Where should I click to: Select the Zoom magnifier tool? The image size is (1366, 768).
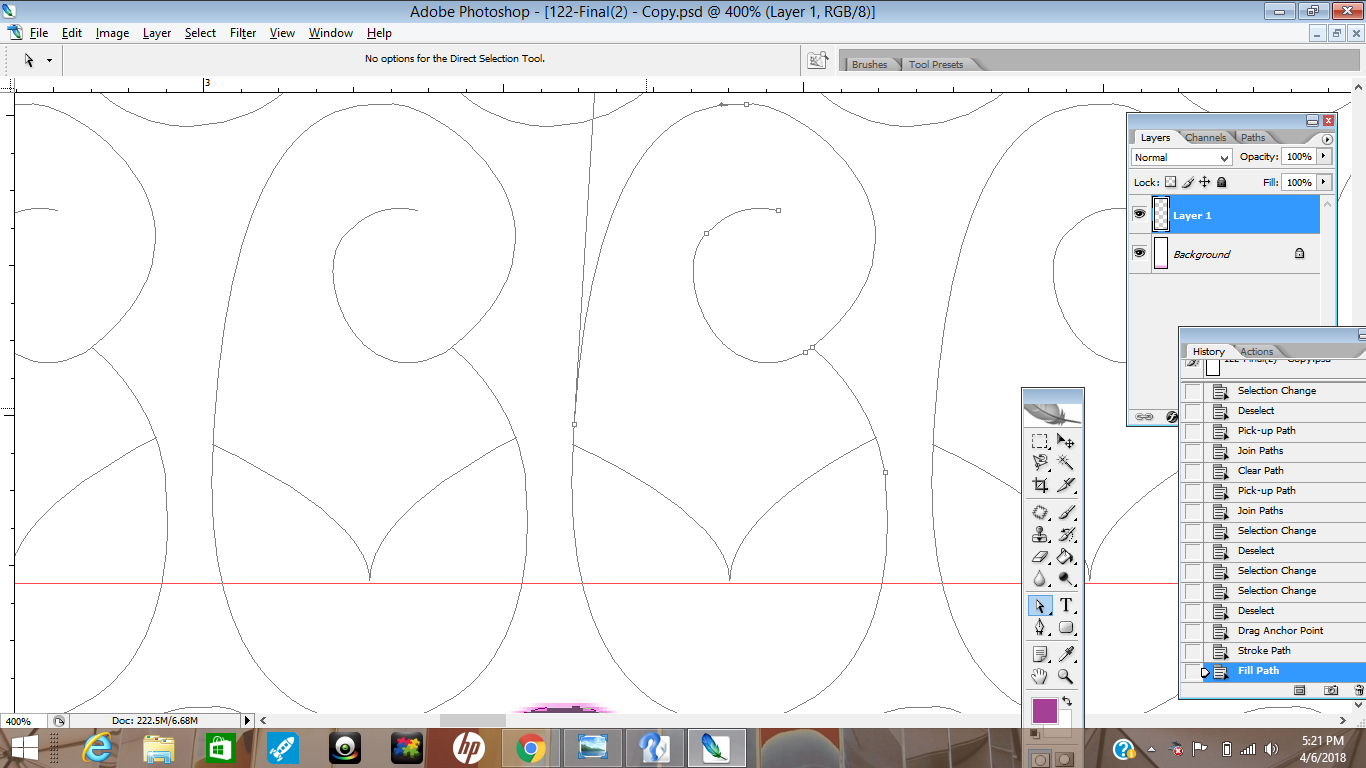pyautogui.click(x=1066, y=676)
